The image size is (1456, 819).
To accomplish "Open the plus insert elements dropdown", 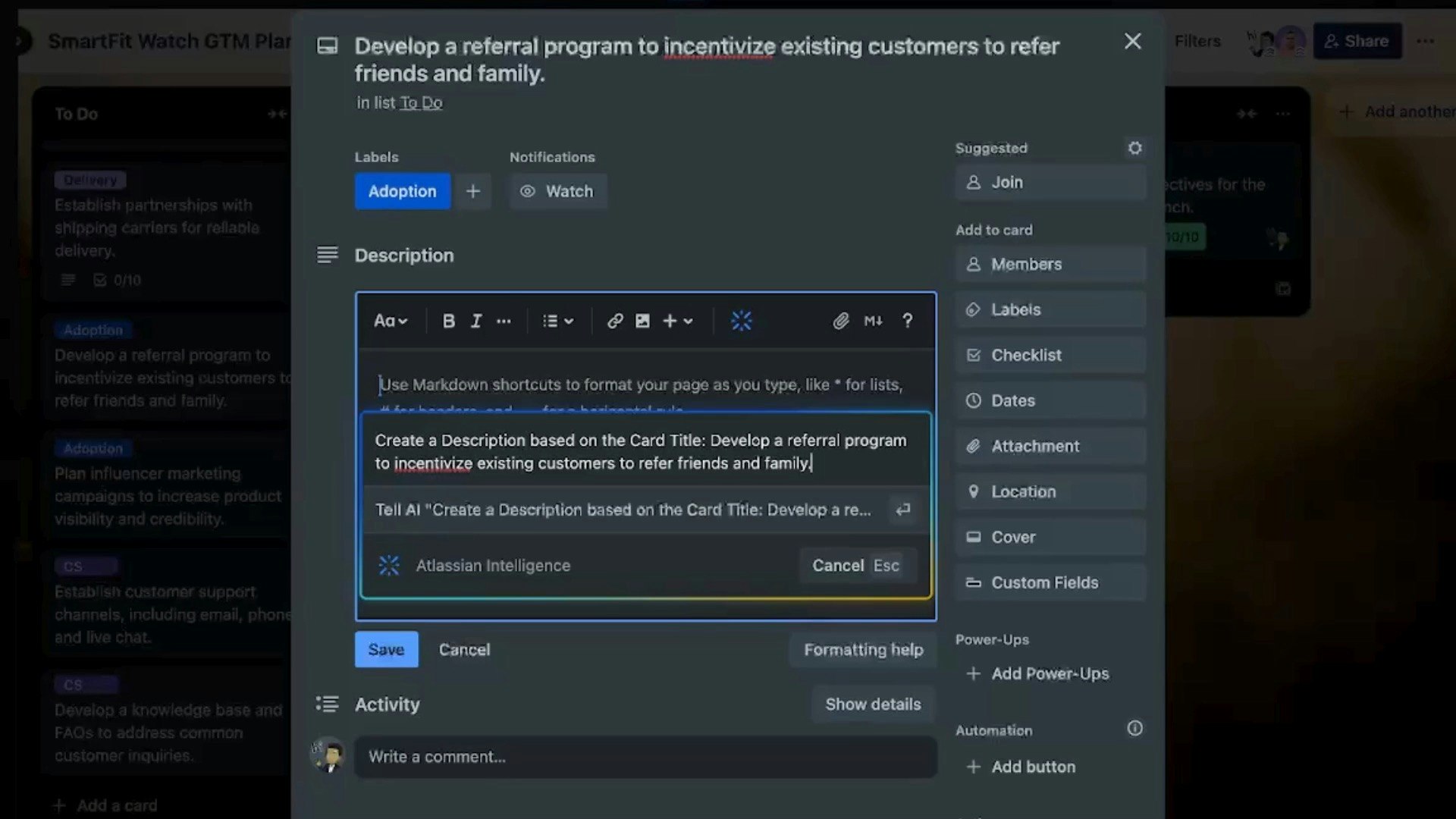I will click(677, 321).
